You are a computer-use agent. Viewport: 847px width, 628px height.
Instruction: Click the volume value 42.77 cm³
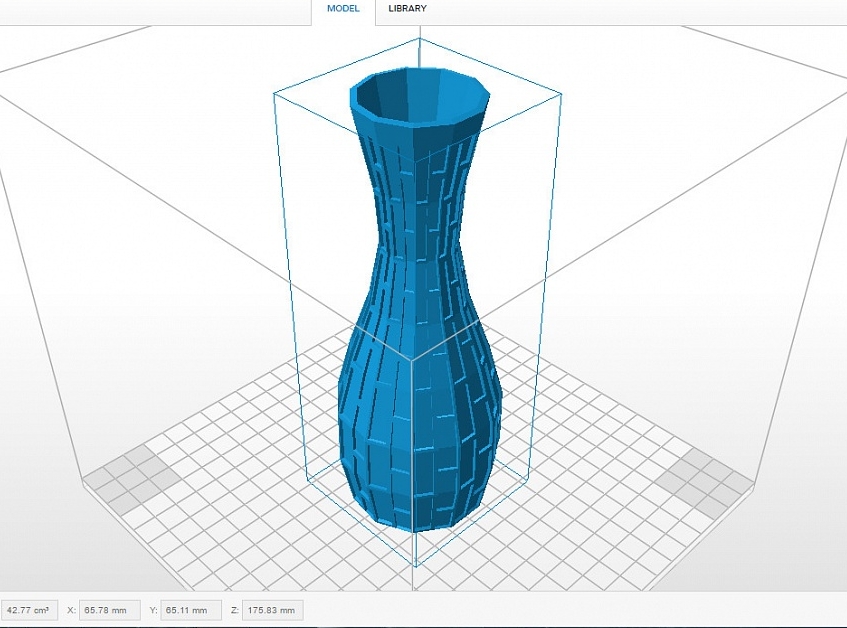(28, 610)
